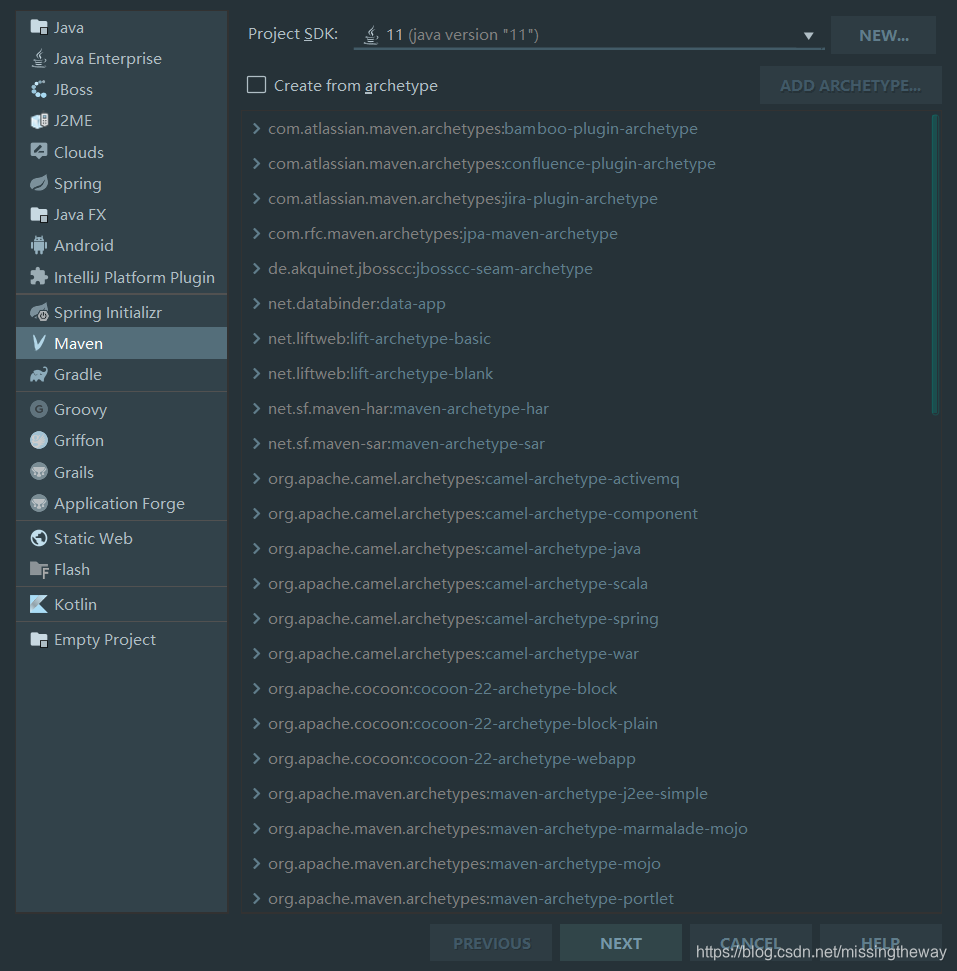Screen dimensions: 957x971
Task: Select camel-archetype-spring row text
Action: [x=463, y=619]
